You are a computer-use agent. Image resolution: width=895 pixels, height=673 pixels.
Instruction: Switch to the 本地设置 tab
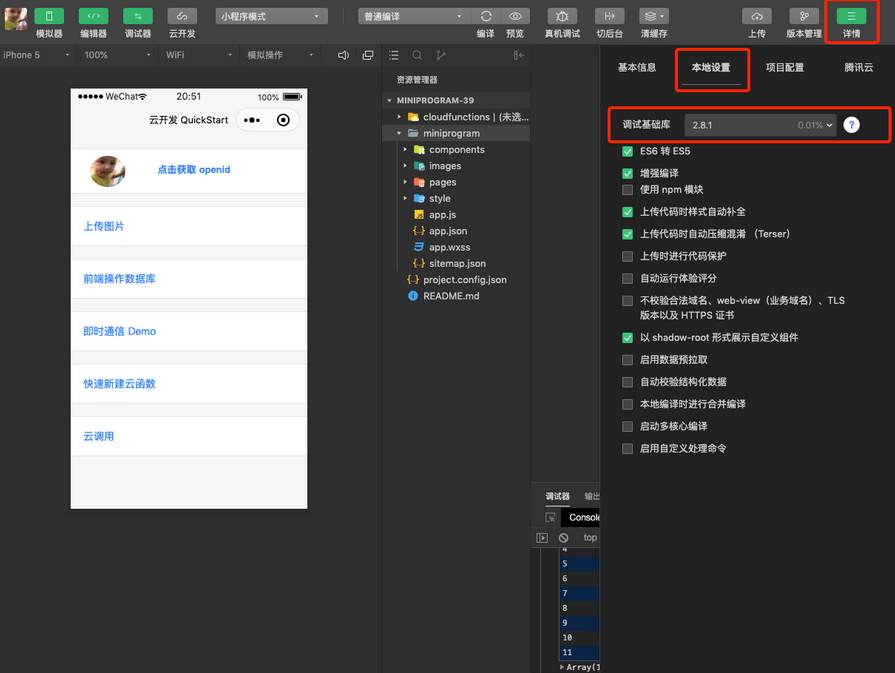click(711, 67)
